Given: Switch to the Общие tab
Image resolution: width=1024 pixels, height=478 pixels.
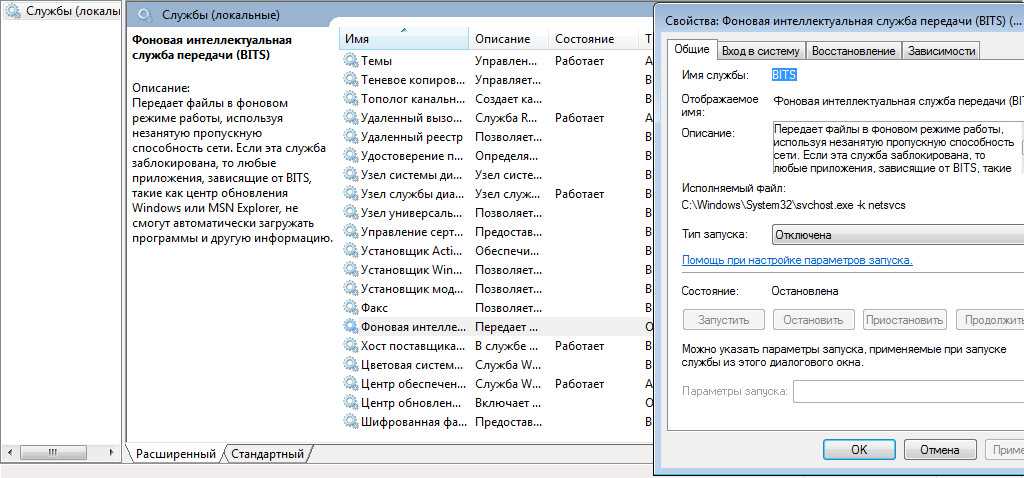Looking at the screenshot, I should (692, 50).
